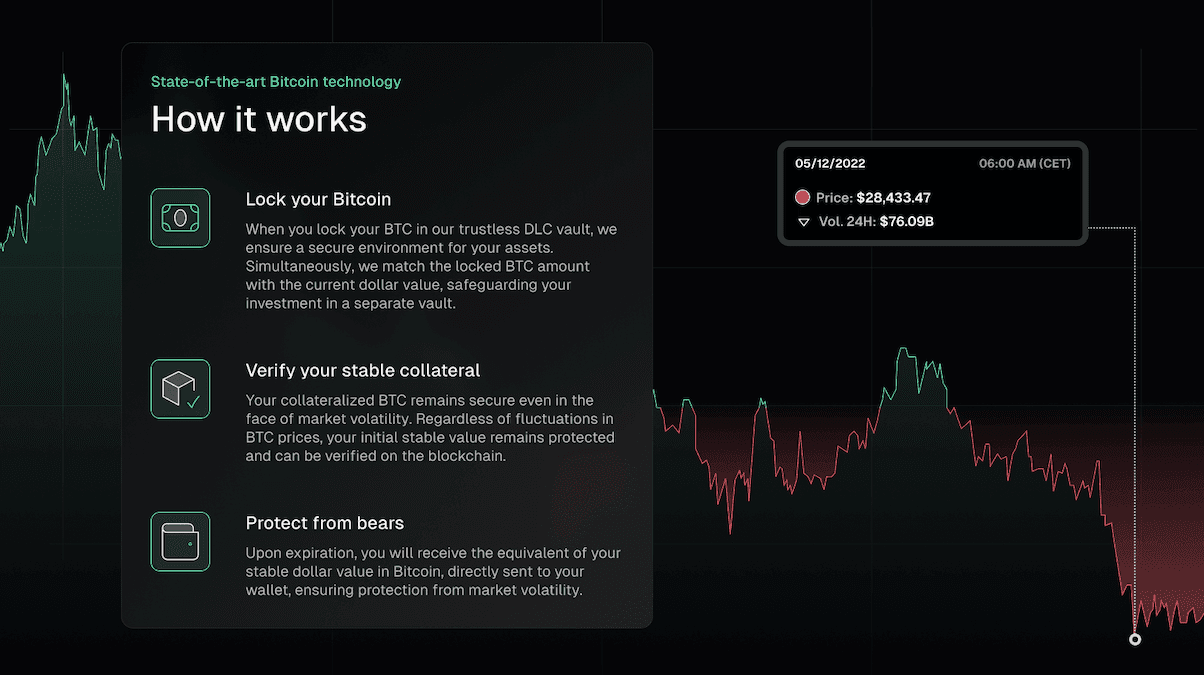1204x675 pixels.
Task: Select the "Lock your Bitcoin" step title
Action: (x=318, y=199)
